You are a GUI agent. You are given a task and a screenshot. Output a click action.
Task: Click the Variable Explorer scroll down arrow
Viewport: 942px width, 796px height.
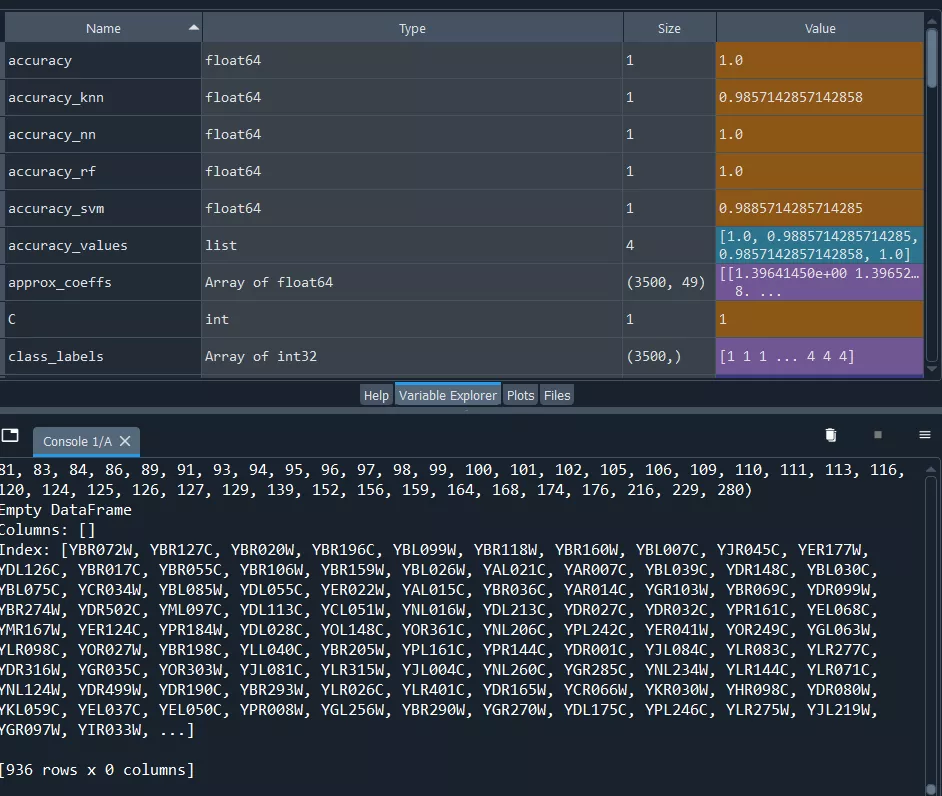[x=932, y=369]
